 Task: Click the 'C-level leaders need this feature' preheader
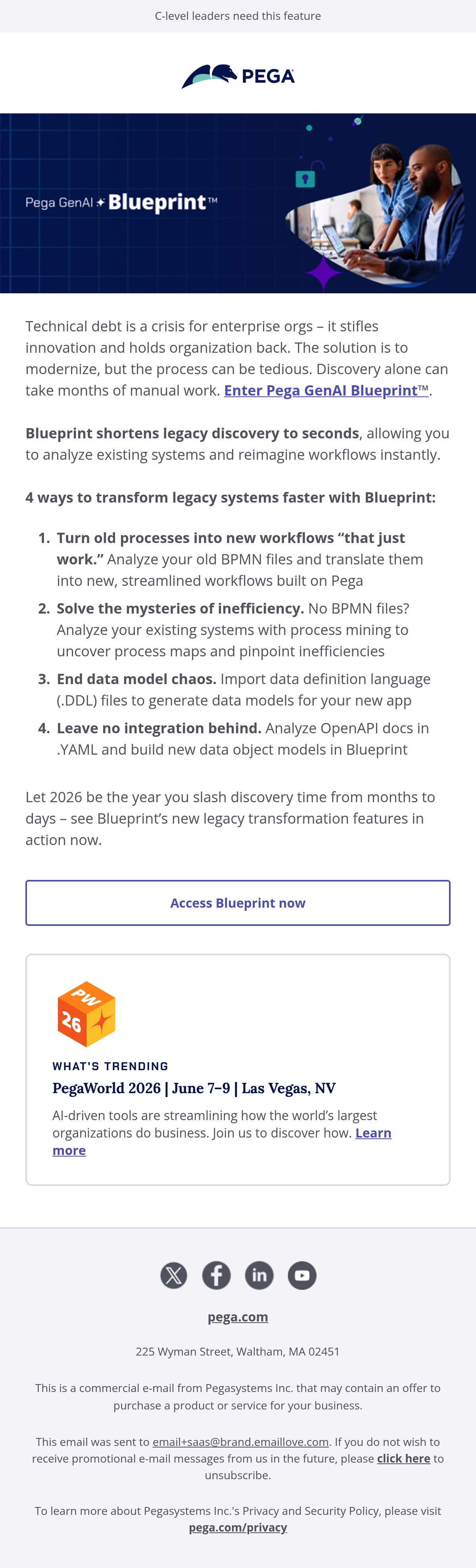238,16
